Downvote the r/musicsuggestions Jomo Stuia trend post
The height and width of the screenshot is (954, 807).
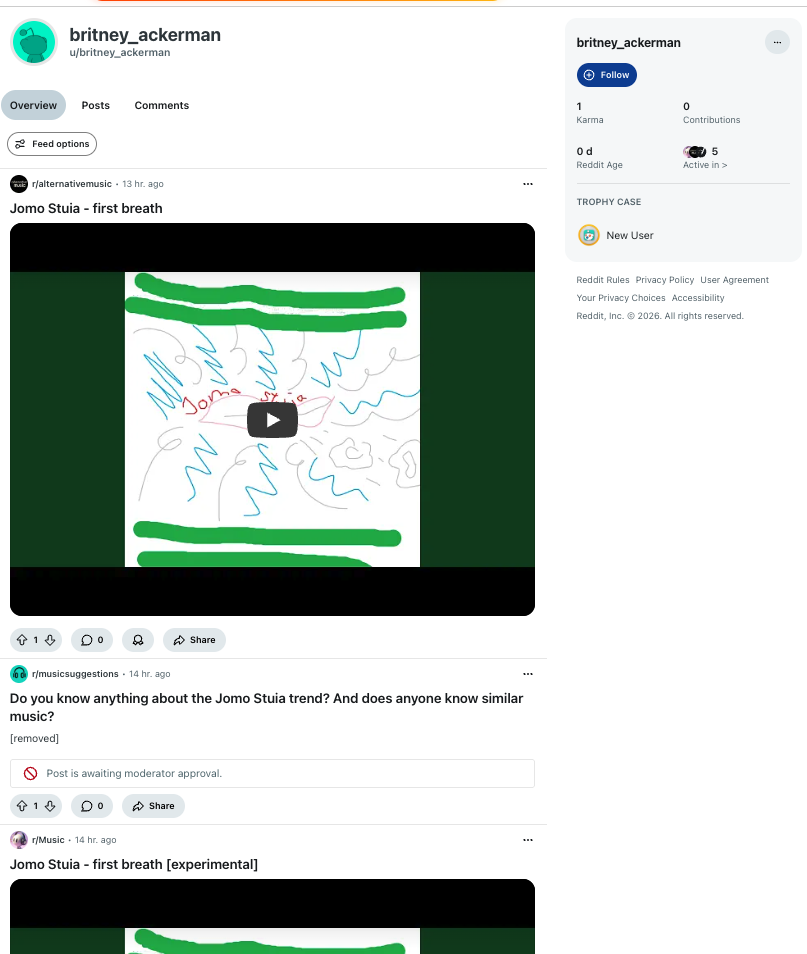click(50, 806)
